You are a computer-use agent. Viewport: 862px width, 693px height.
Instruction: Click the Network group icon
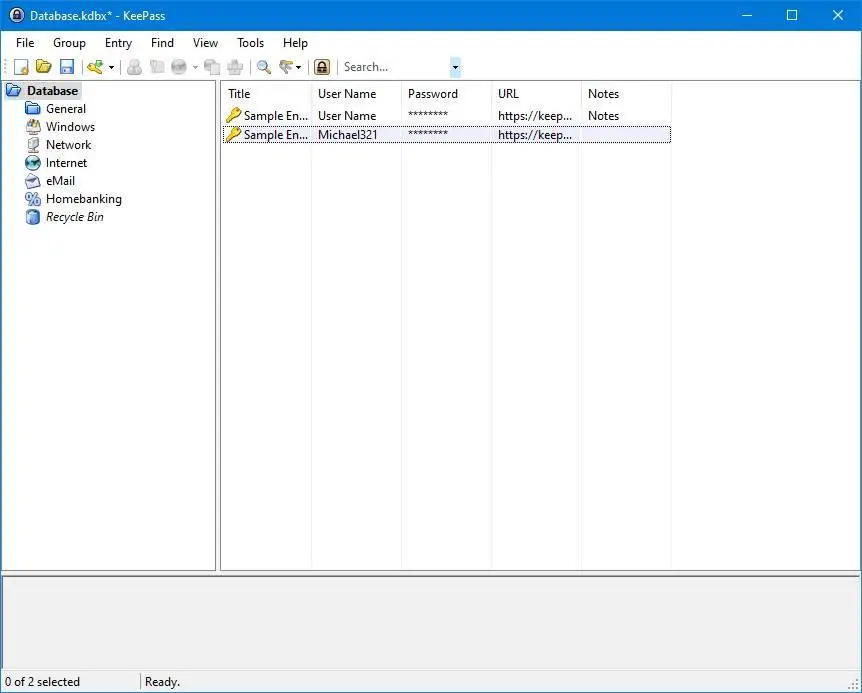click(33, 145)
